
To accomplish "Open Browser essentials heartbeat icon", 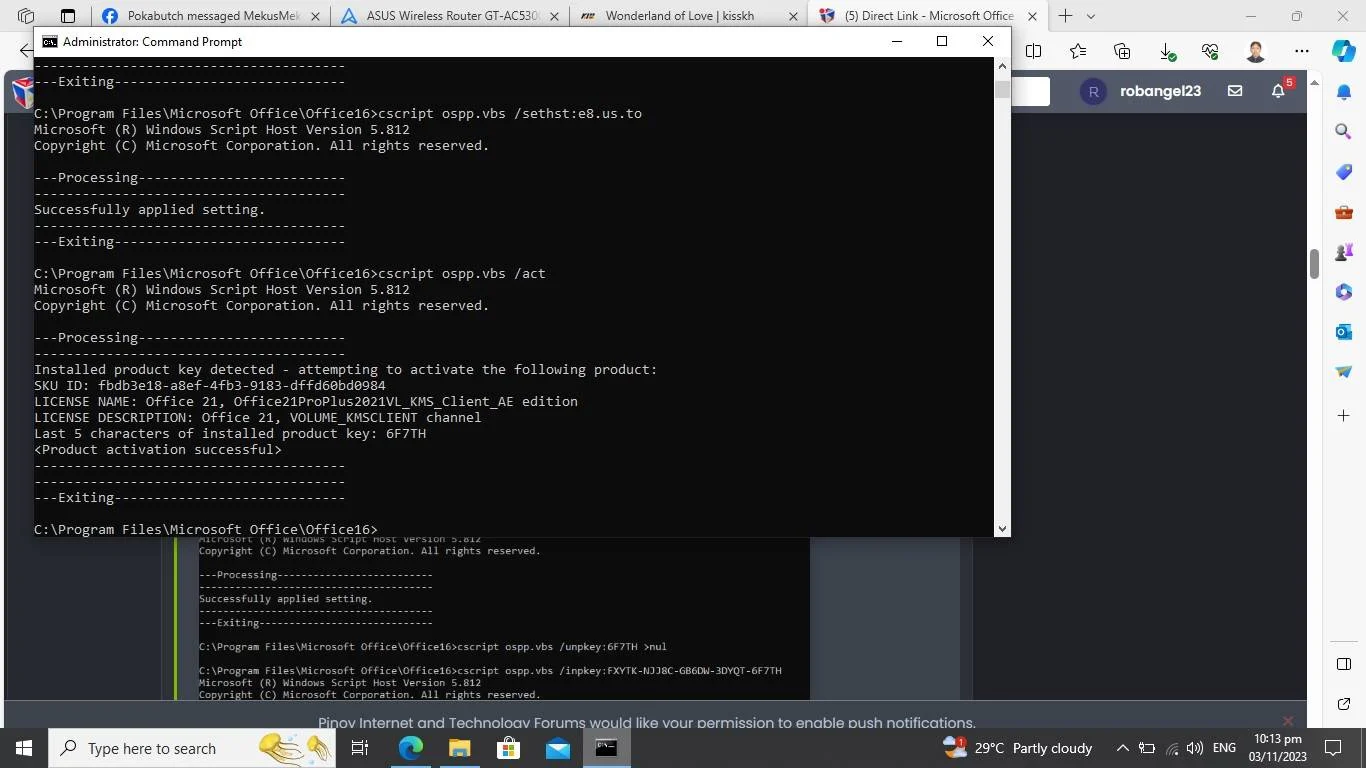I will pos(1210,51).
